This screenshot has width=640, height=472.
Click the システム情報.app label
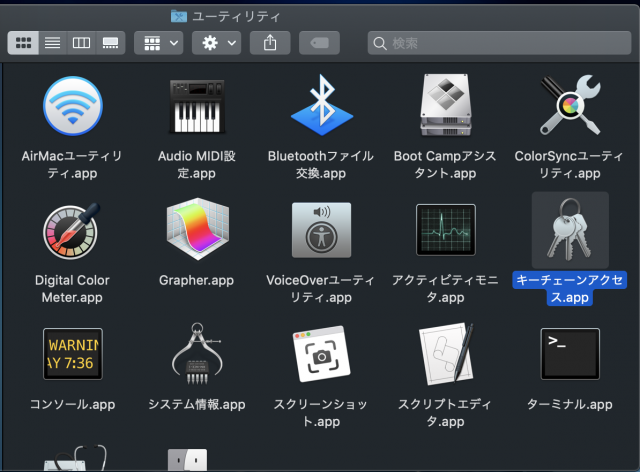pyautogui.click(x=197, y=404)
